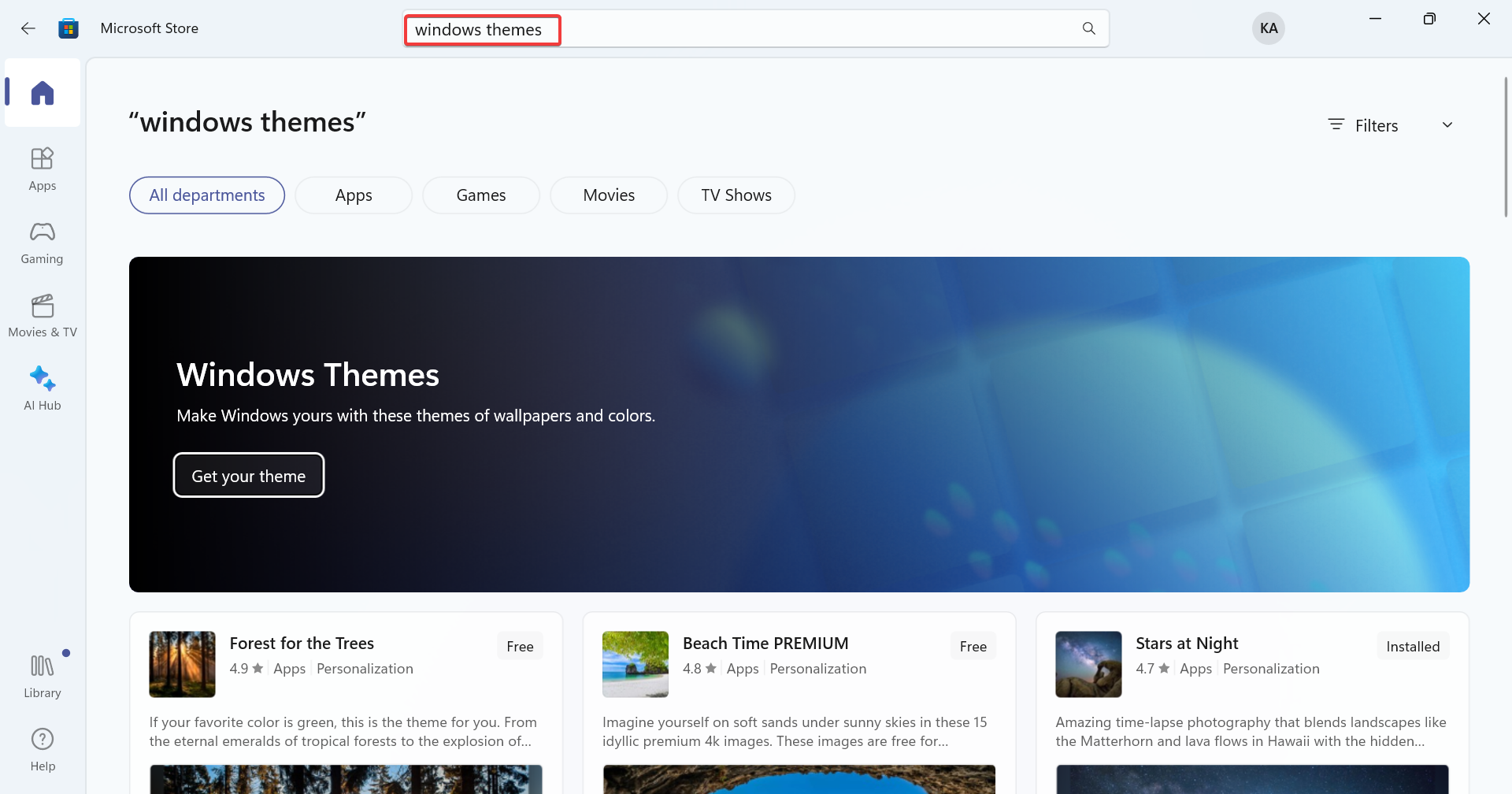The image size is (1512, 794).
Task: Click the Stars at Night description text
Action: [x=1251, y=732]
